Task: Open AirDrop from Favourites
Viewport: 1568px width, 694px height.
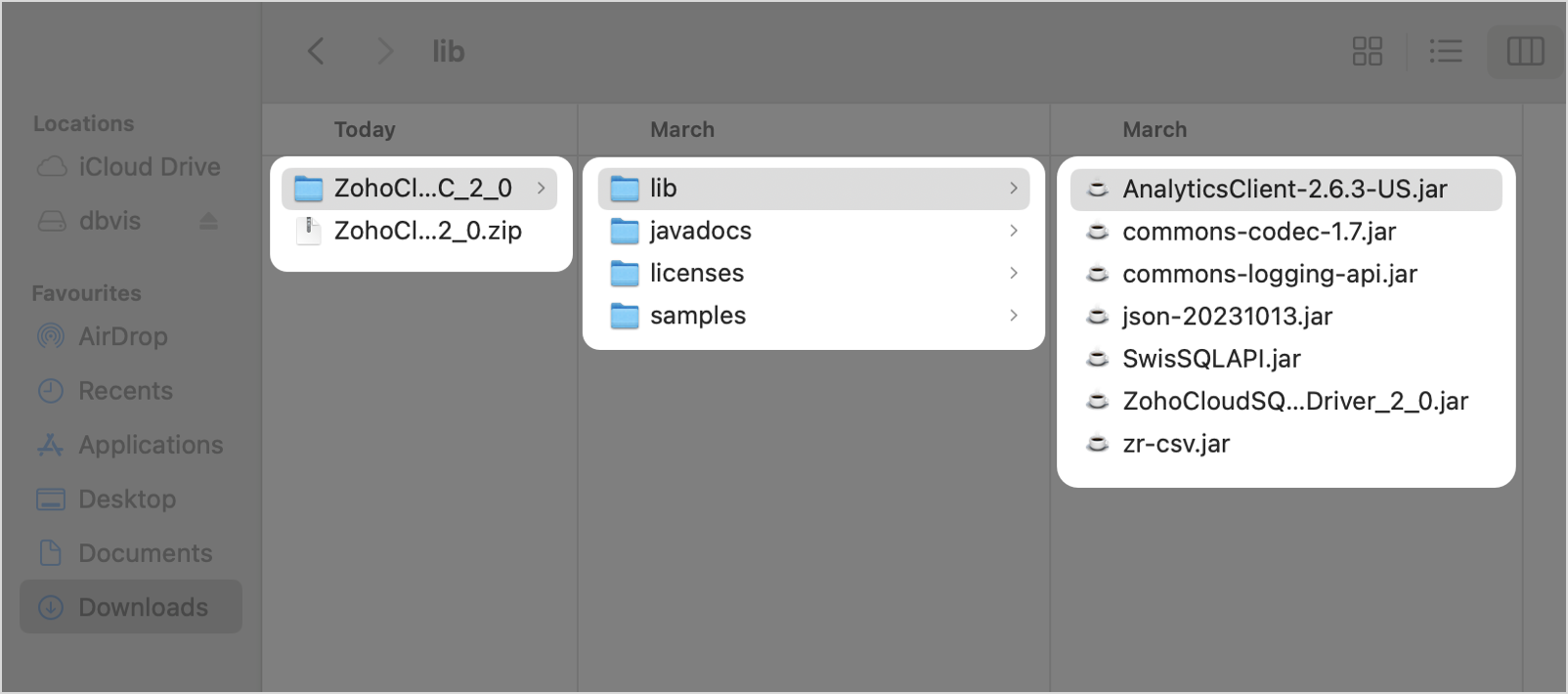Action: click(x=122, y=336)
